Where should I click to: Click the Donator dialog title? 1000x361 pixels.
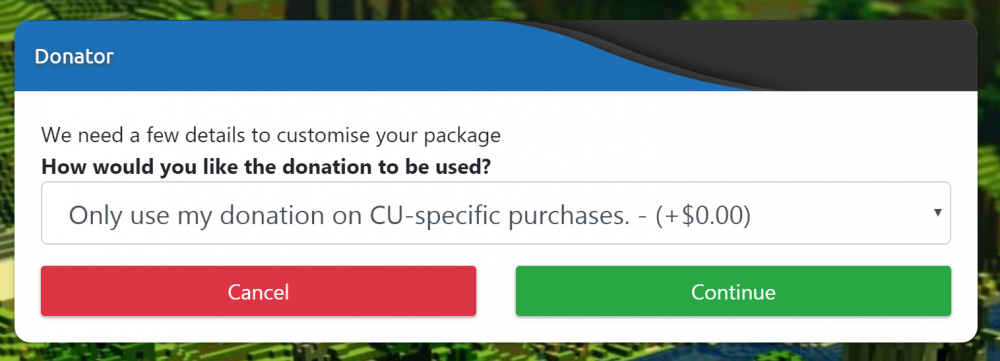[x=74, y=56]
